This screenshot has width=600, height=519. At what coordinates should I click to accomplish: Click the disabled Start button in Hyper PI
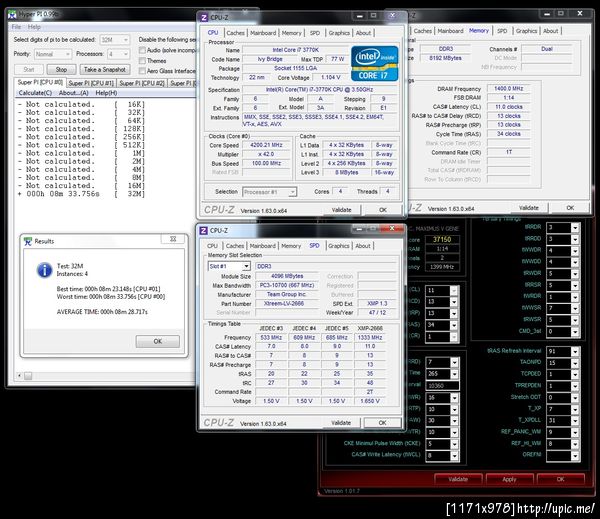29,70
